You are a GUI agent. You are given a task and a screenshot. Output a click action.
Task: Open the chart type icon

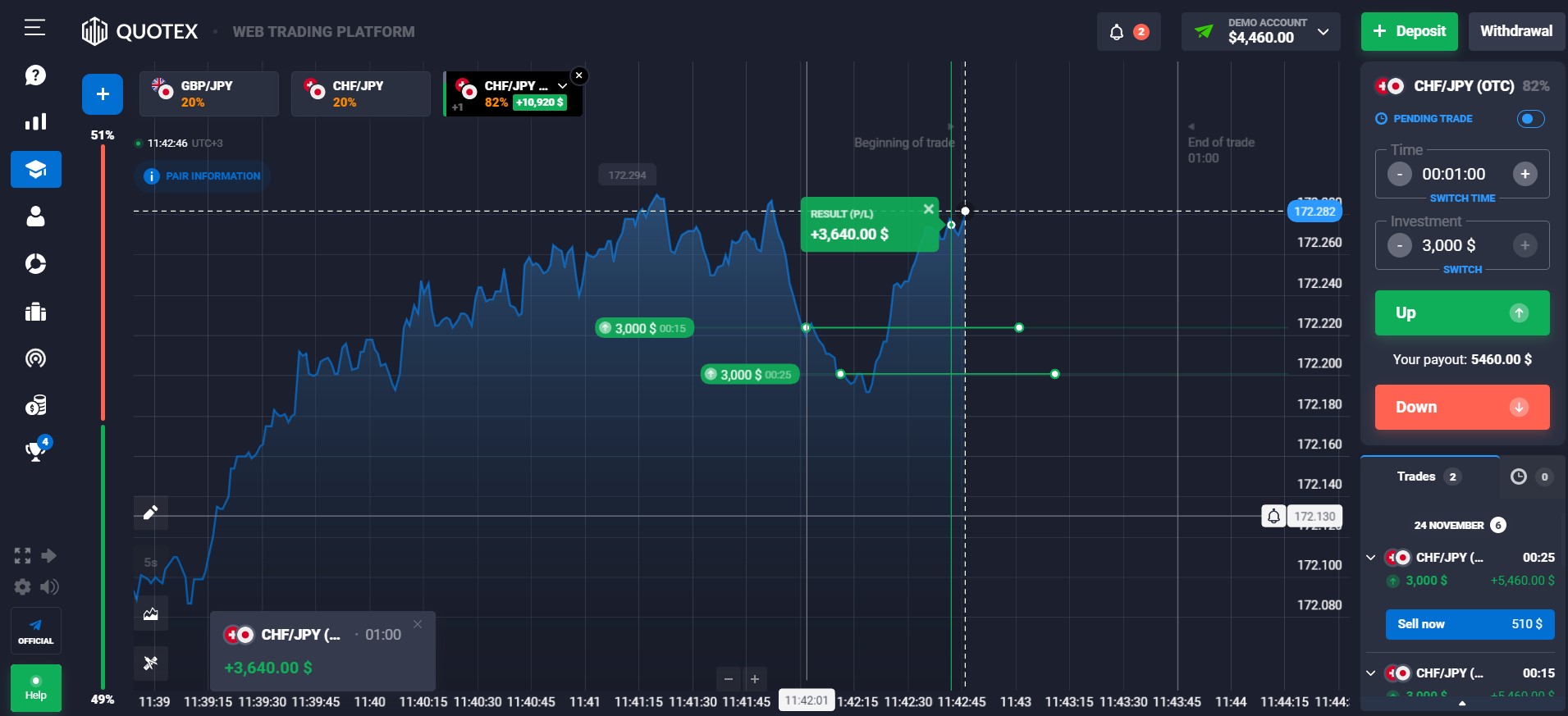point(150,613)
